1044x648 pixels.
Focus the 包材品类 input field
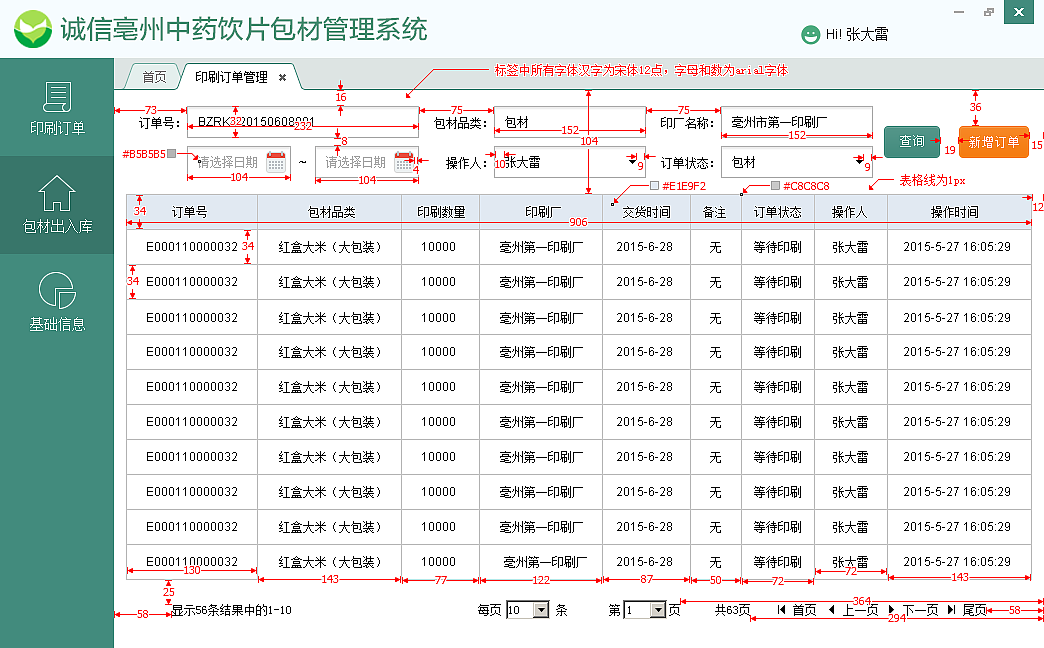570,123
